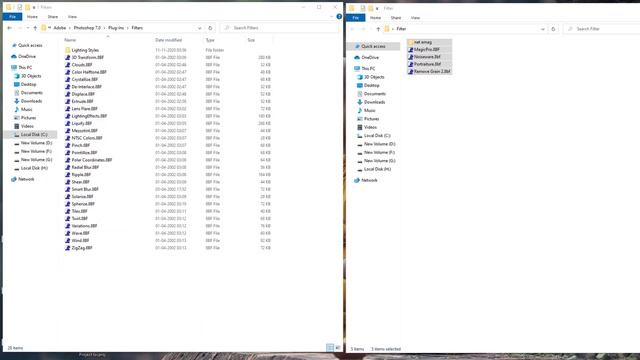640x360 pixels.
Task: Click Photoshop 7.0 in the breadcrumb path
Action: (x=87, y=28)
